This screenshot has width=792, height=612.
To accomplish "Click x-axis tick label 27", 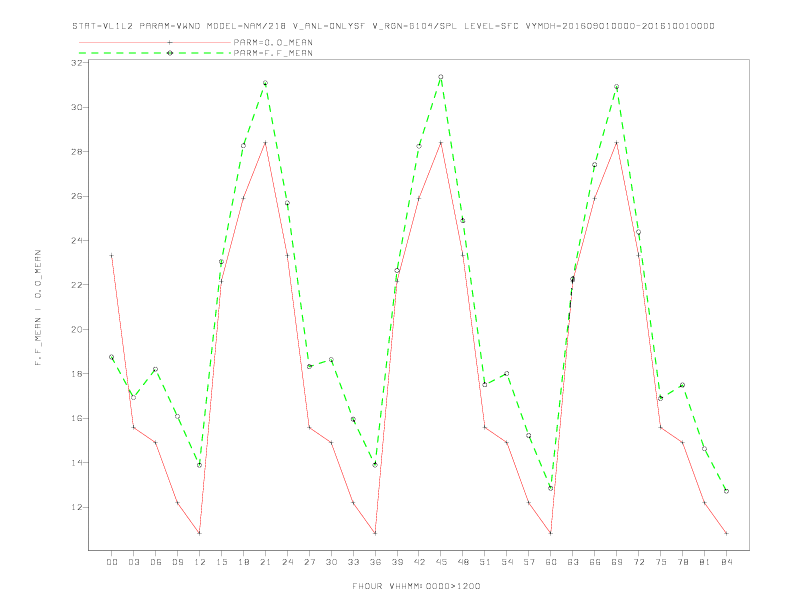I will (x=309, y=562).
